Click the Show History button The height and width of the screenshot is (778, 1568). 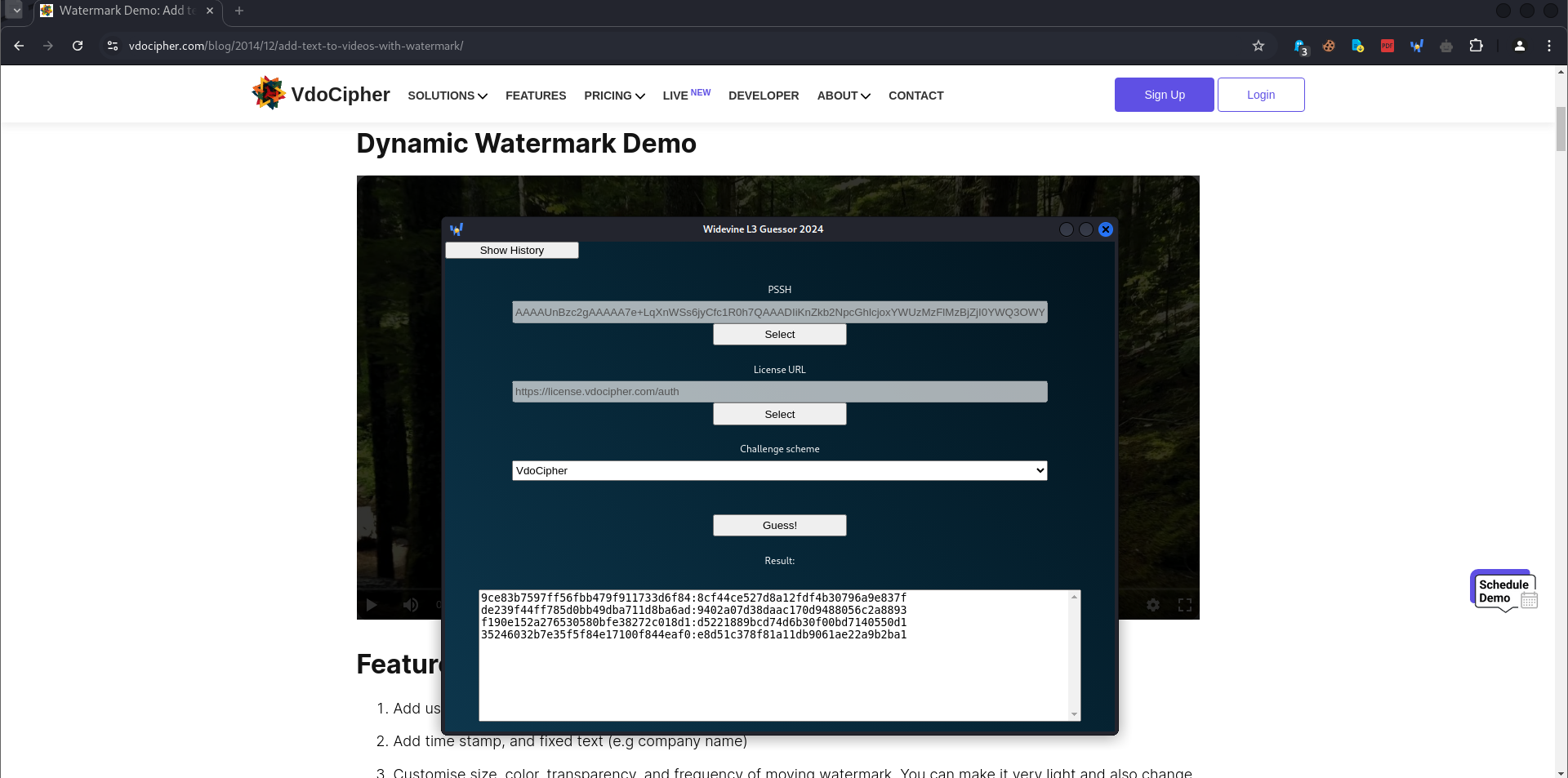tap(512, 251)
